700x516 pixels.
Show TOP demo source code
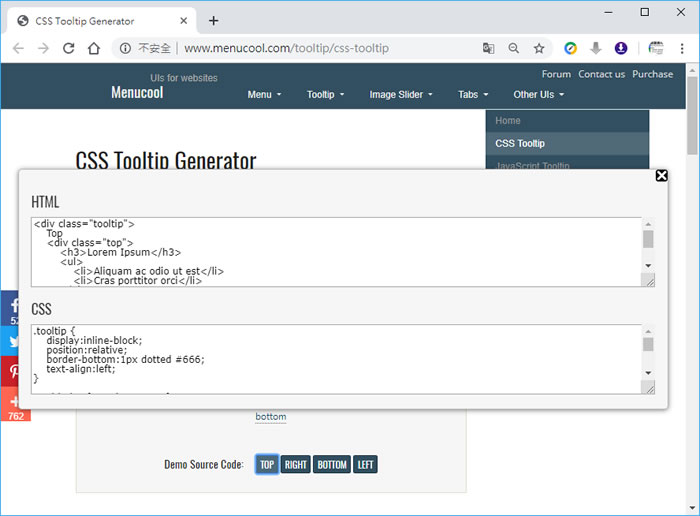click(267, 465)
